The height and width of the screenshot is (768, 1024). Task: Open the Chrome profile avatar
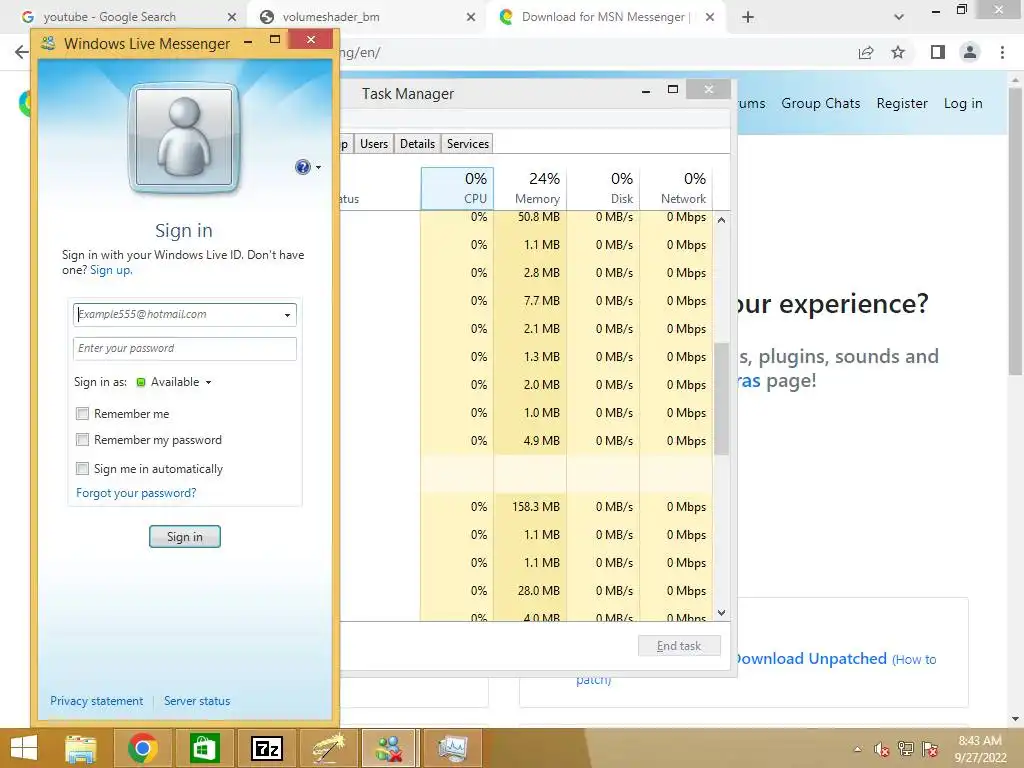tap(970, 52)
